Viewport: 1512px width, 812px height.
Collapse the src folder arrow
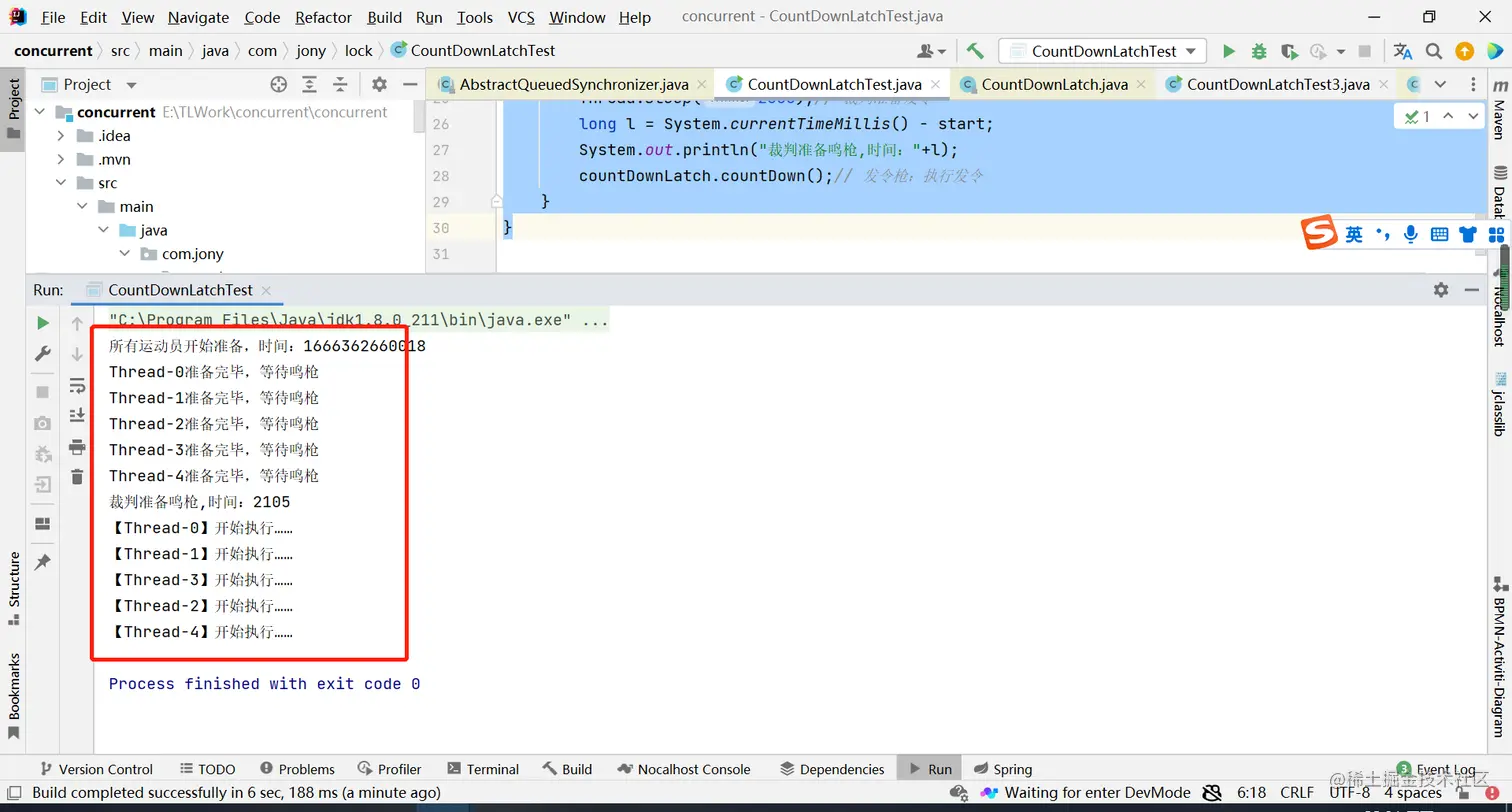coord(61,183)
